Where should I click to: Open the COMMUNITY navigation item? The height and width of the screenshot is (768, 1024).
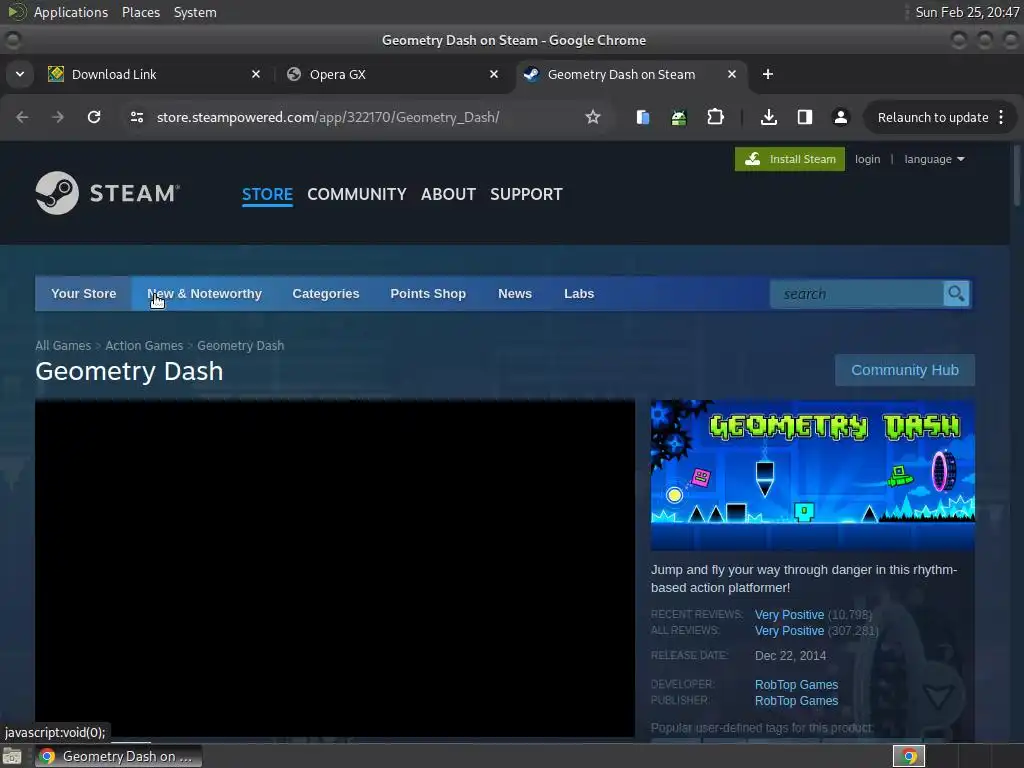click(x=357, y=194)
